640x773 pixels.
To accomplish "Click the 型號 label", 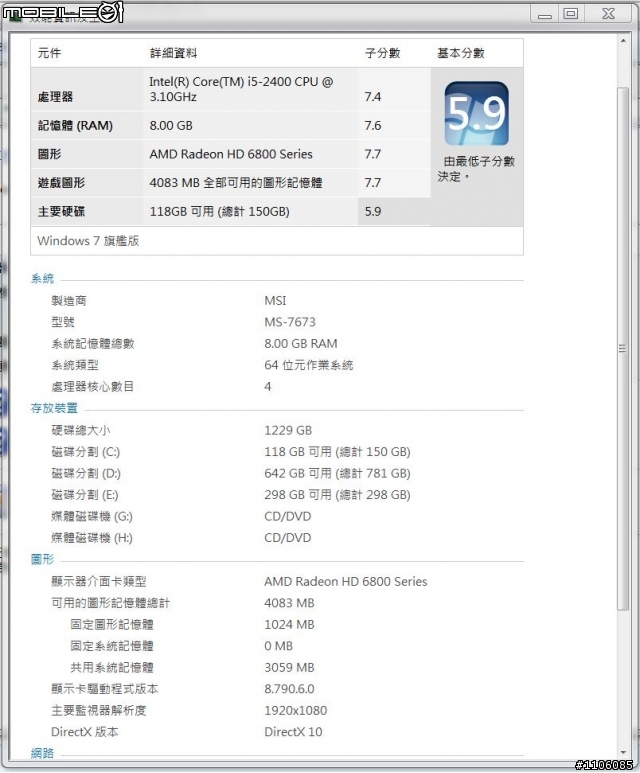I will [63, 322].
